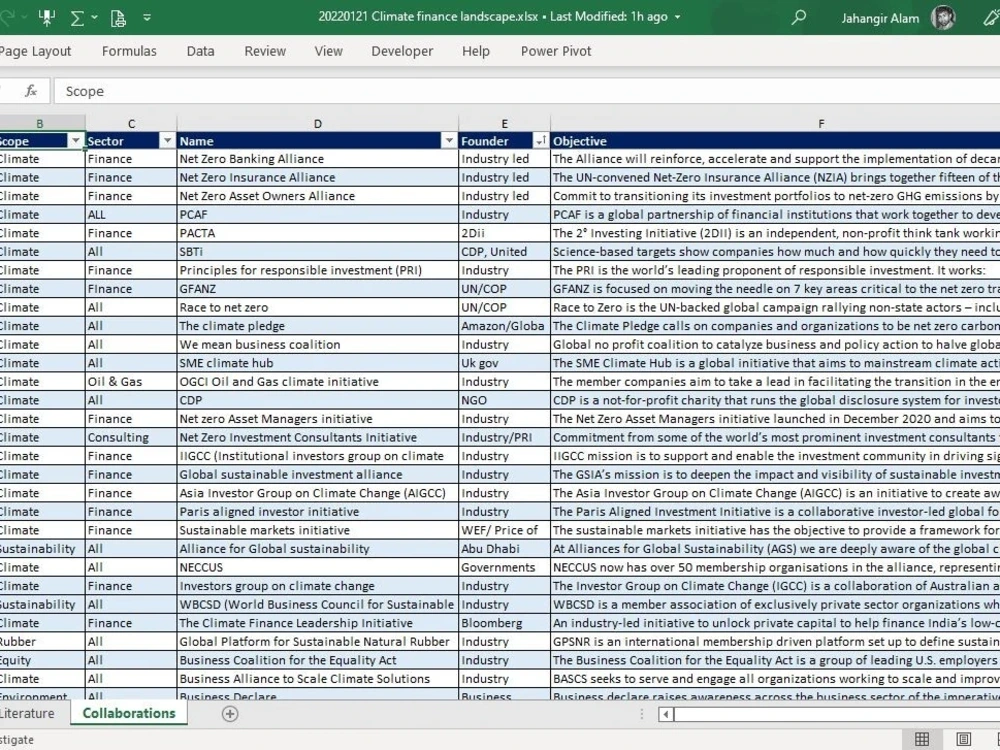The height and width of the screenshot is (750, 1000).
Task: Click the horizontal scrollbar track
Action: point(837,714)
